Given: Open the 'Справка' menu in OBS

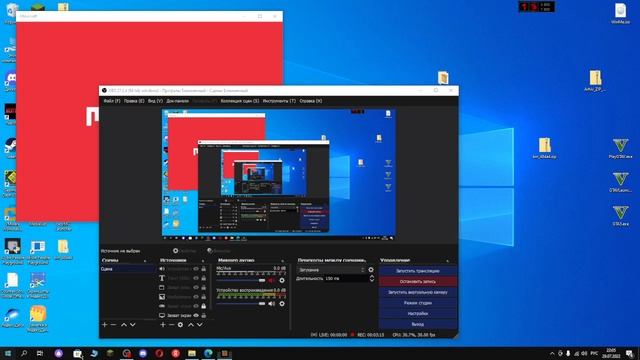Looking at the screenshot, I should pos(311,101).
